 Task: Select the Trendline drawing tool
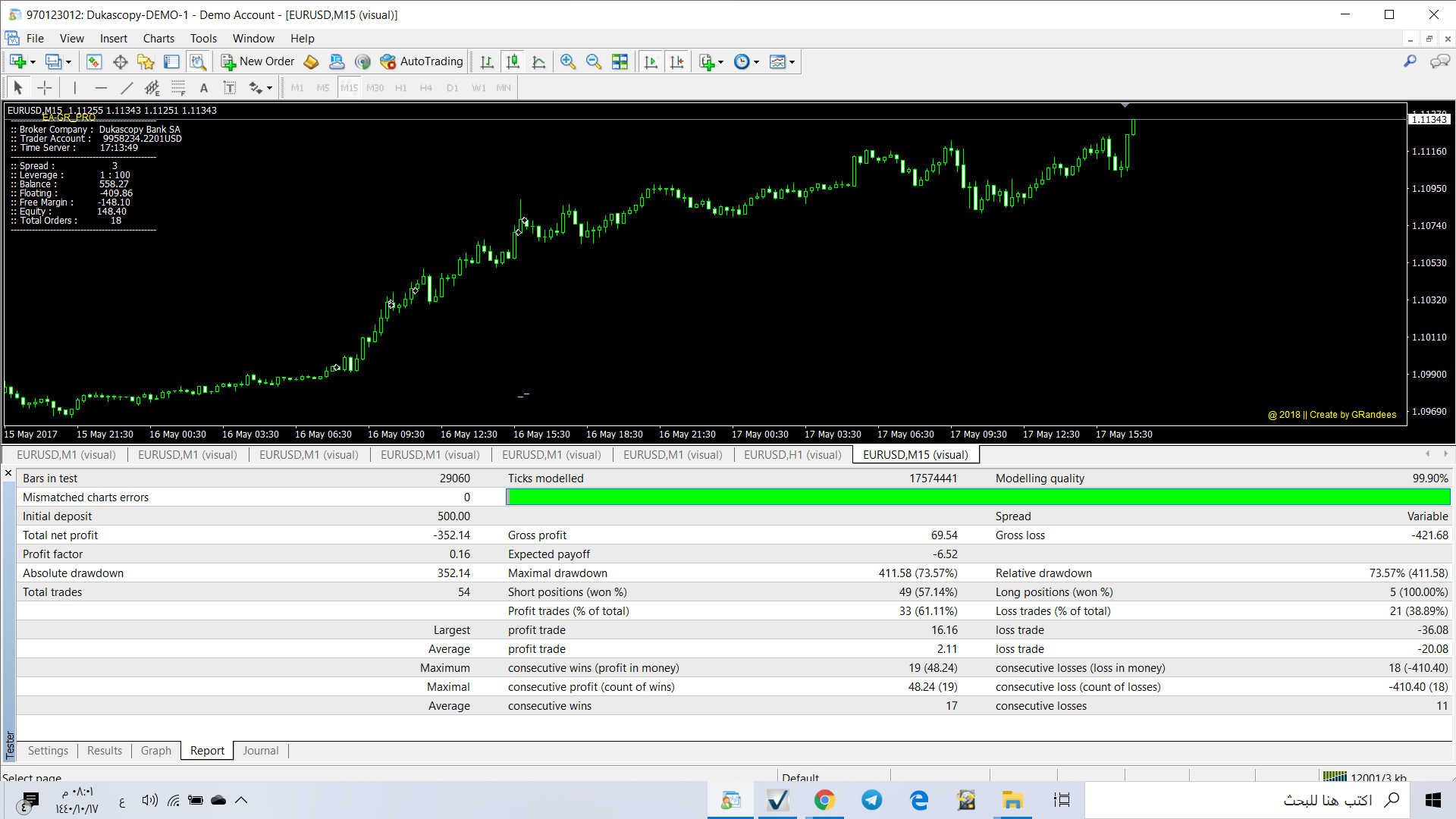pos(127,88)
